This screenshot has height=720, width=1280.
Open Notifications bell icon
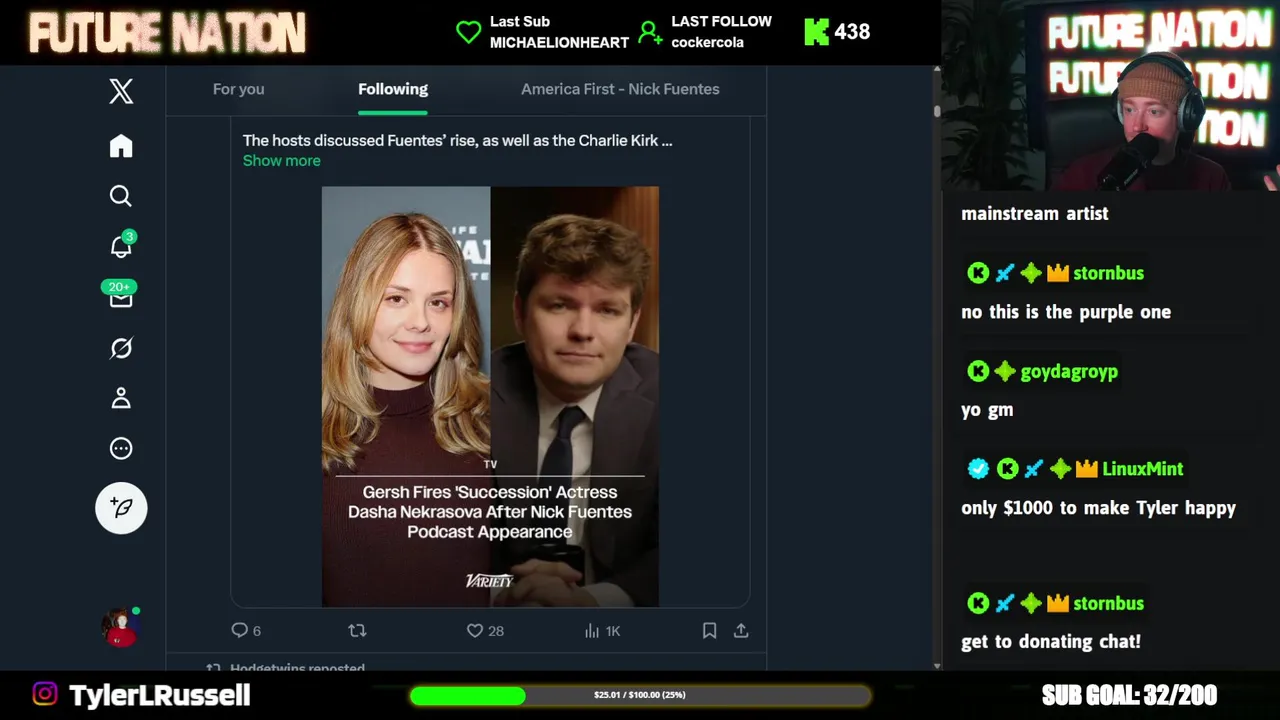[121, 246]
